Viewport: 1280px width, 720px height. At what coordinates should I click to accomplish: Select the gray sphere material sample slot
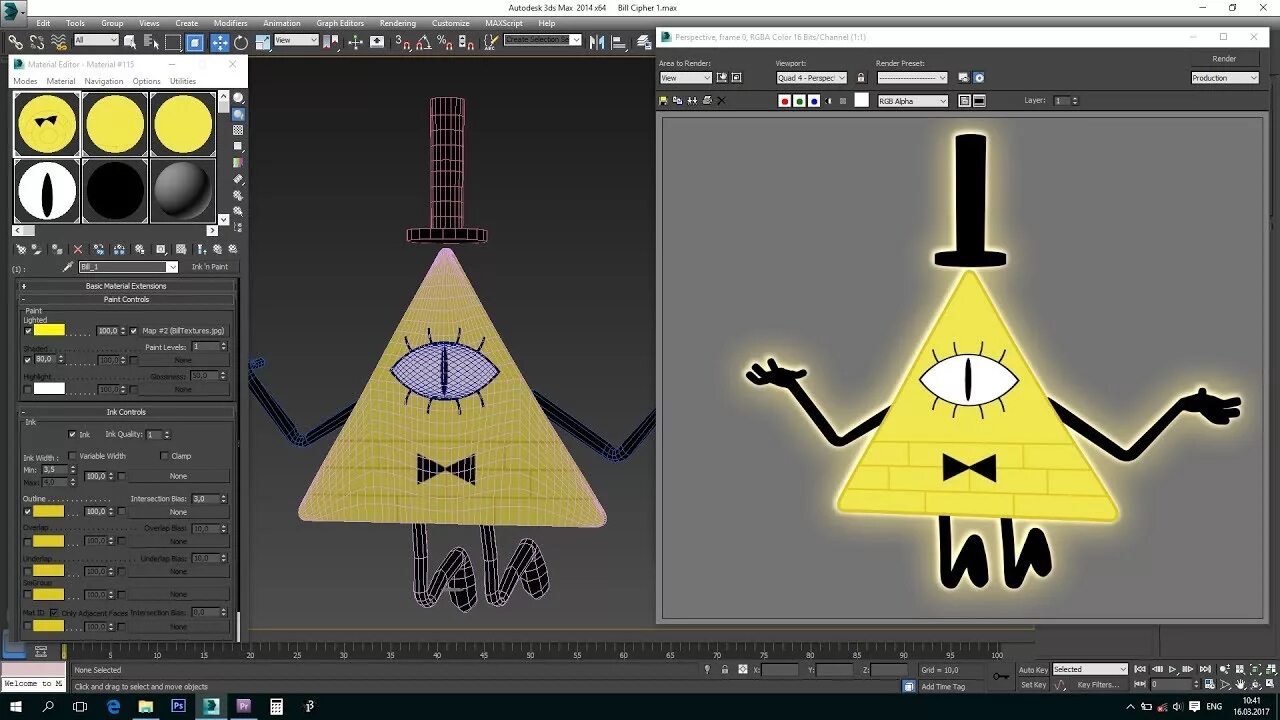[183, 191]
